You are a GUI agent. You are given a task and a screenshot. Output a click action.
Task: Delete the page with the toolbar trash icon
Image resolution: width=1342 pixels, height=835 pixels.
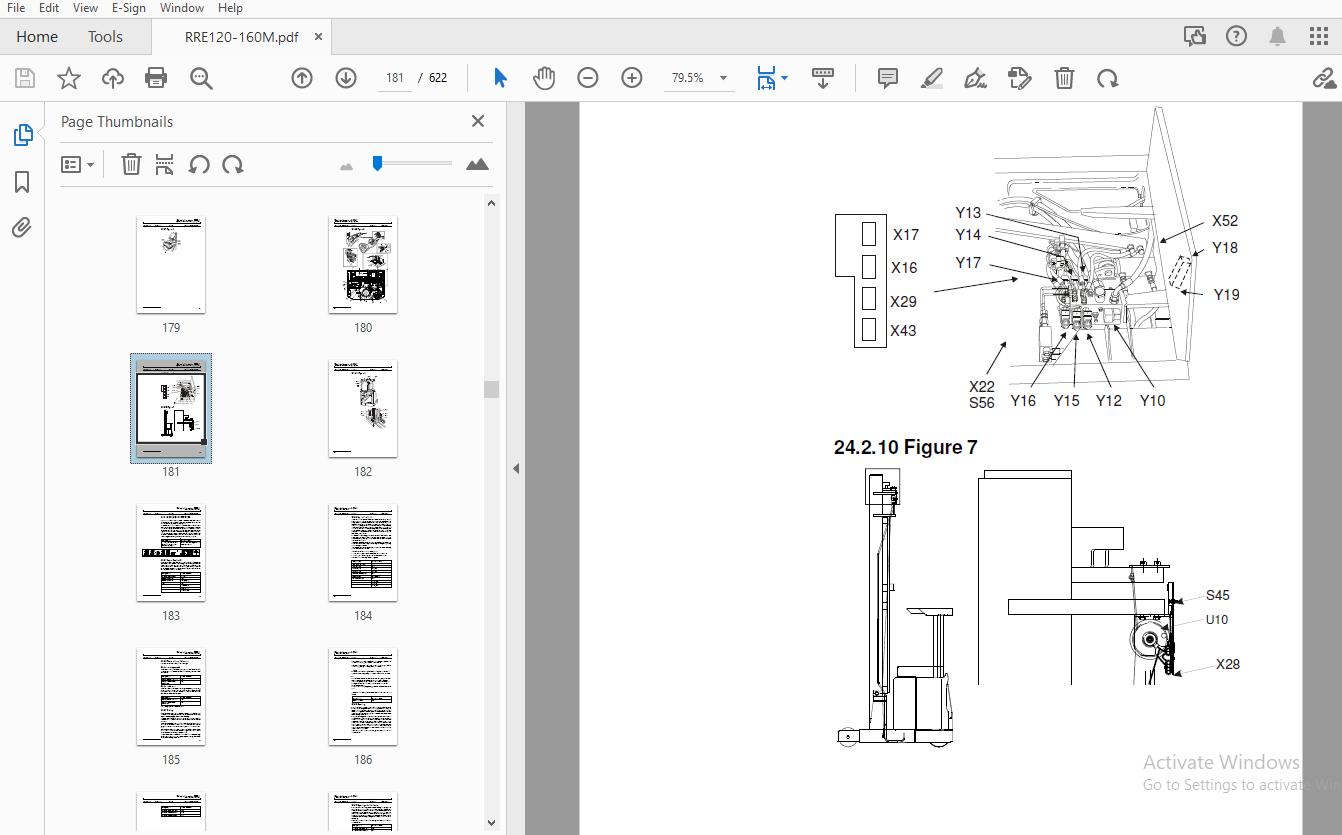(x=1065, y=78)
